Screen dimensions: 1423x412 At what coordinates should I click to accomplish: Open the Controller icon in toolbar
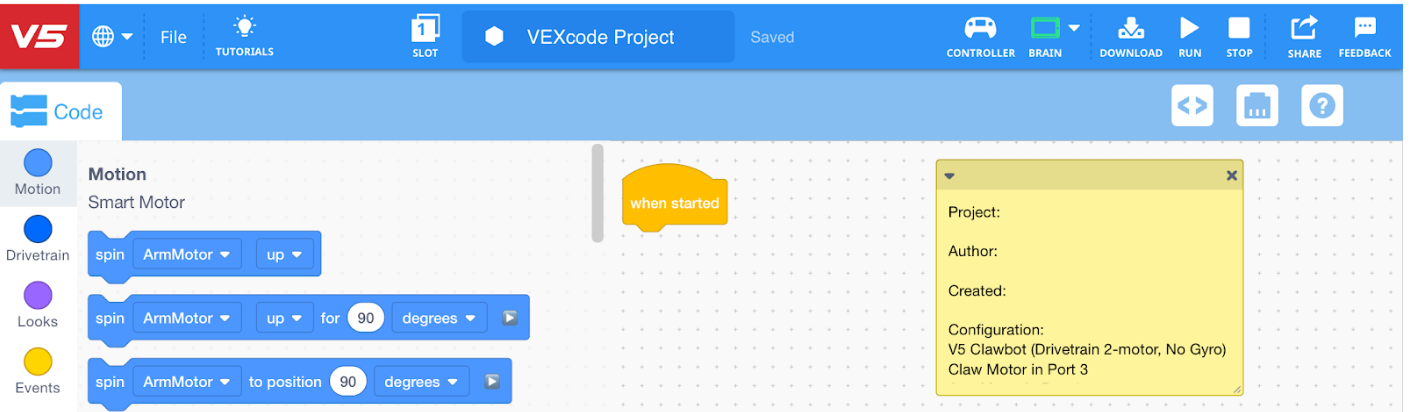click(980, 28)
